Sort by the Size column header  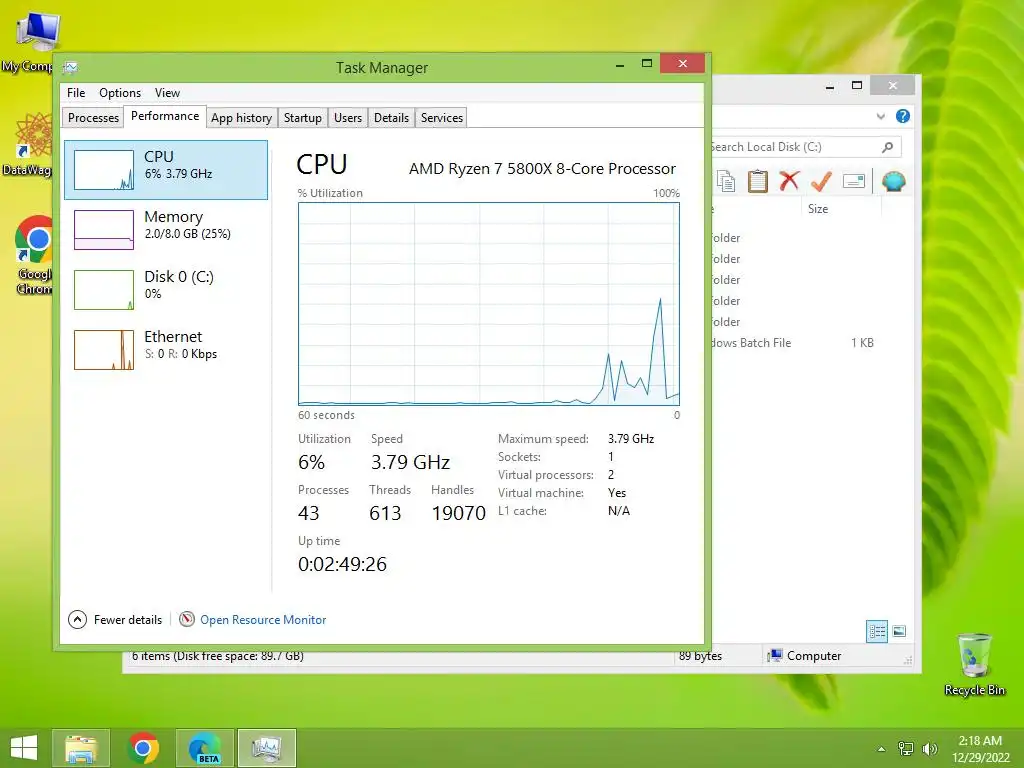point(818,209)
